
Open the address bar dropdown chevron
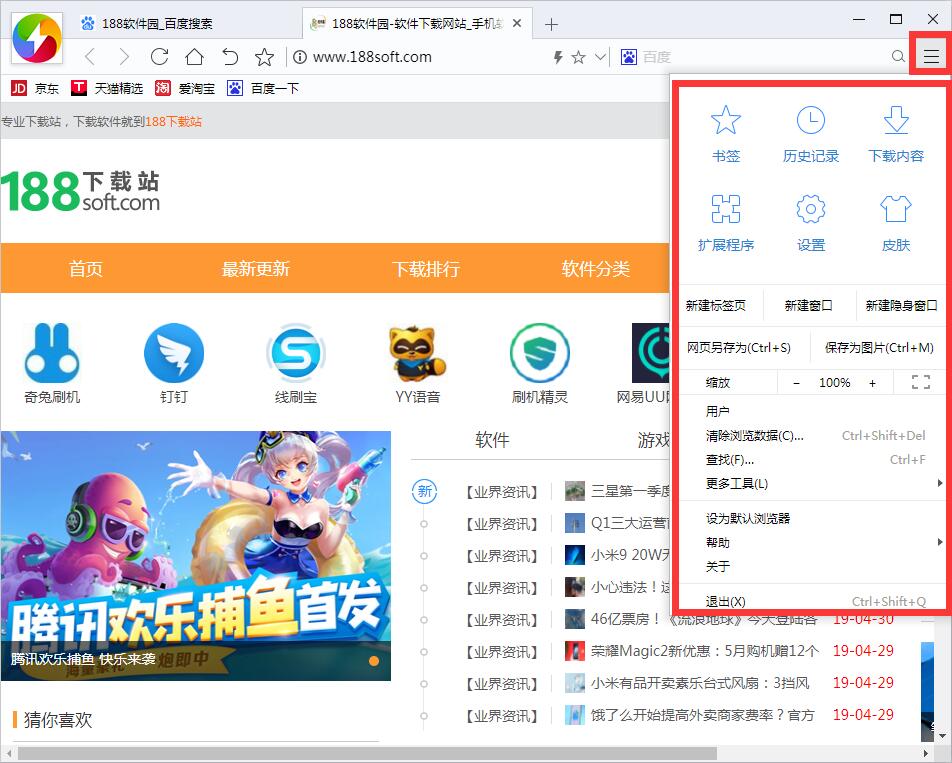(x=600, y=57)
